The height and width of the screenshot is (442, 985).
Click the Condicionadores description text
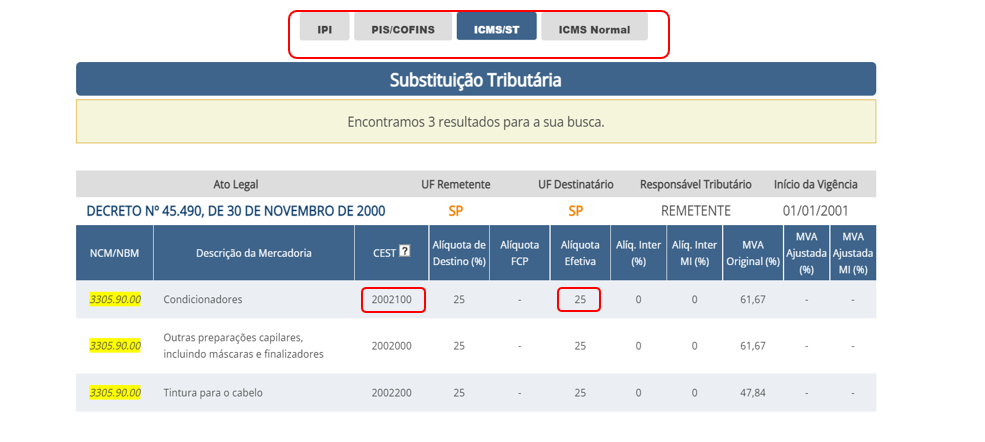tap(203, 299)
